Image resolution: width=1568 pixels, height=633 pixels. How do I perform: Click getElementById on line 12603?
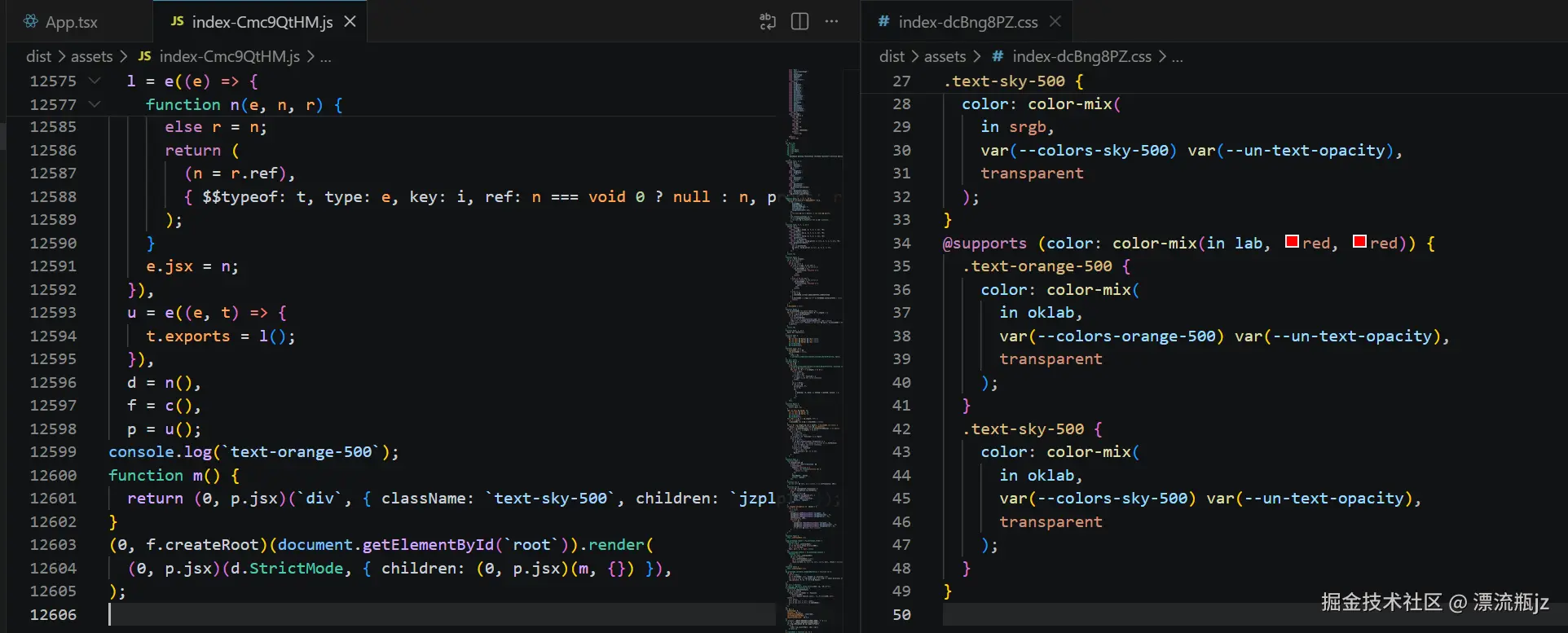[428, 545]
